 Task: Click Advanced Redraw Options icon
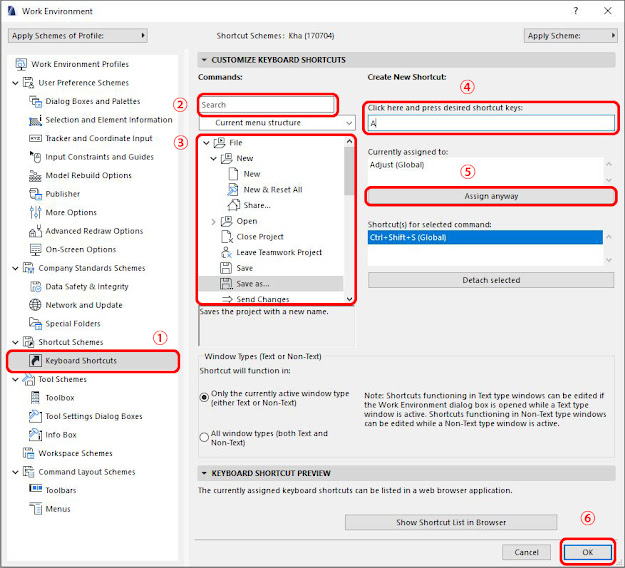35,231
